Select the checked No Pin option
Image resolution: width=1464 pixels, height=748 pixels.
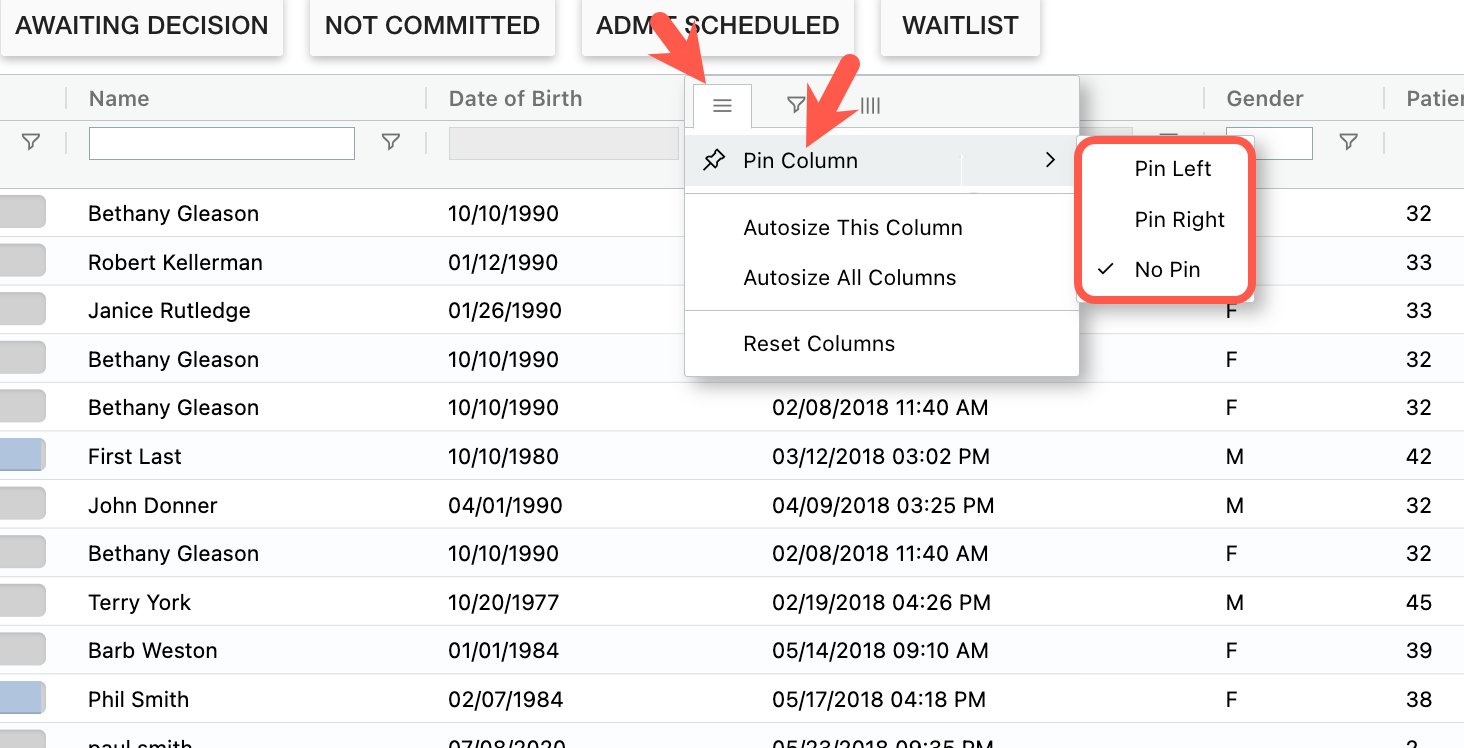(x=1166, y=270)
